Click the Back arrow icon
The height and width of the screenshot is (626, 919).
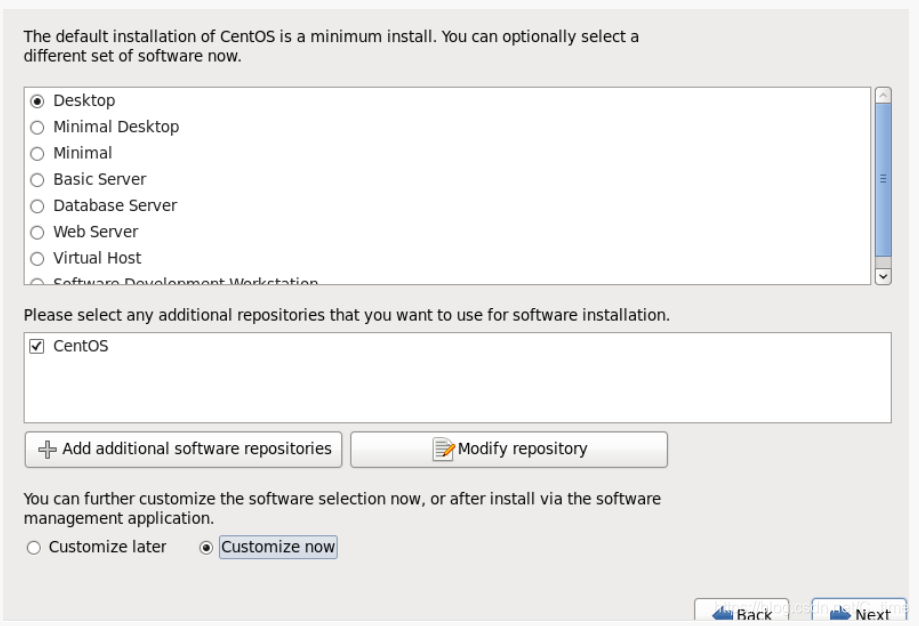pos(723,614)
